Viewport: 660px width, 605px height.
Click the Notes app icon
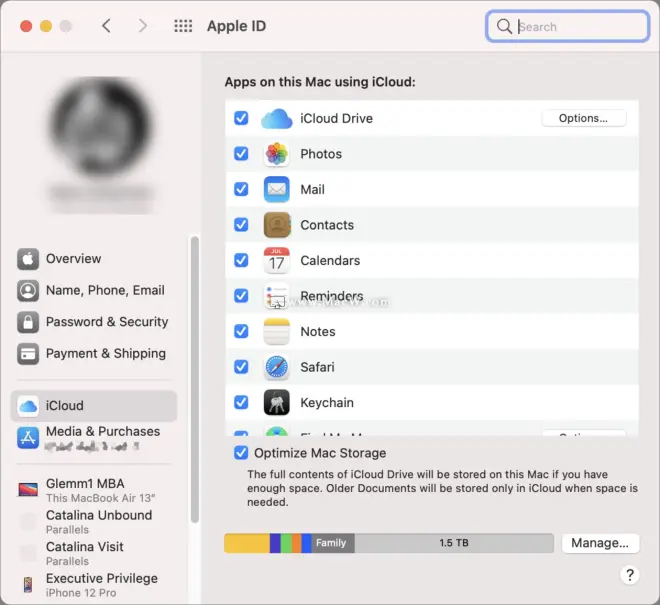tap(277, 331)
